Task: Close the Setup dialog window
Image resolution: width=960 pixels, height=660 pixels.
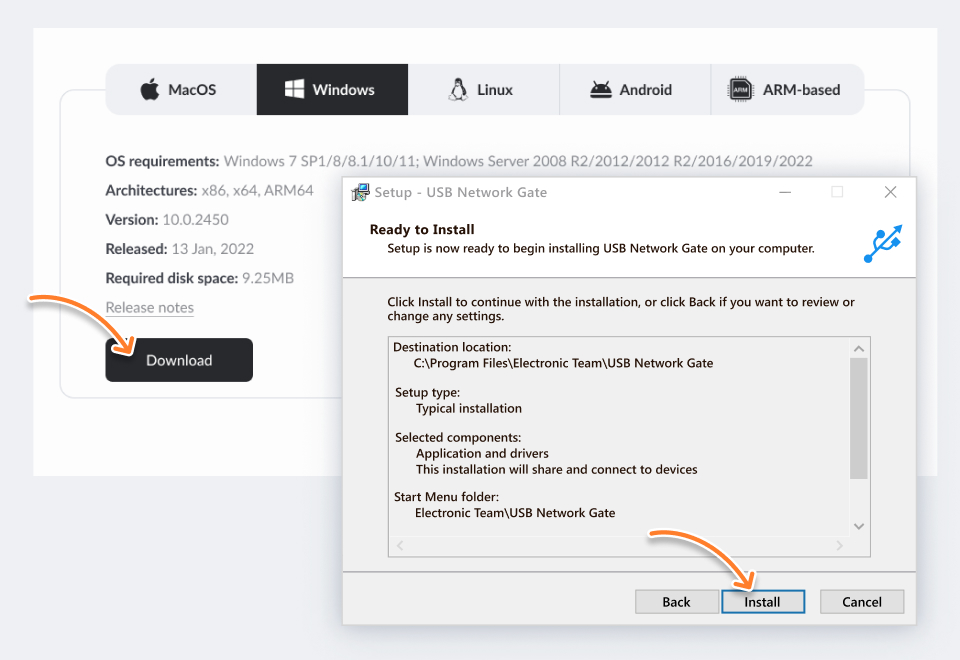Action: click(890, 192)
